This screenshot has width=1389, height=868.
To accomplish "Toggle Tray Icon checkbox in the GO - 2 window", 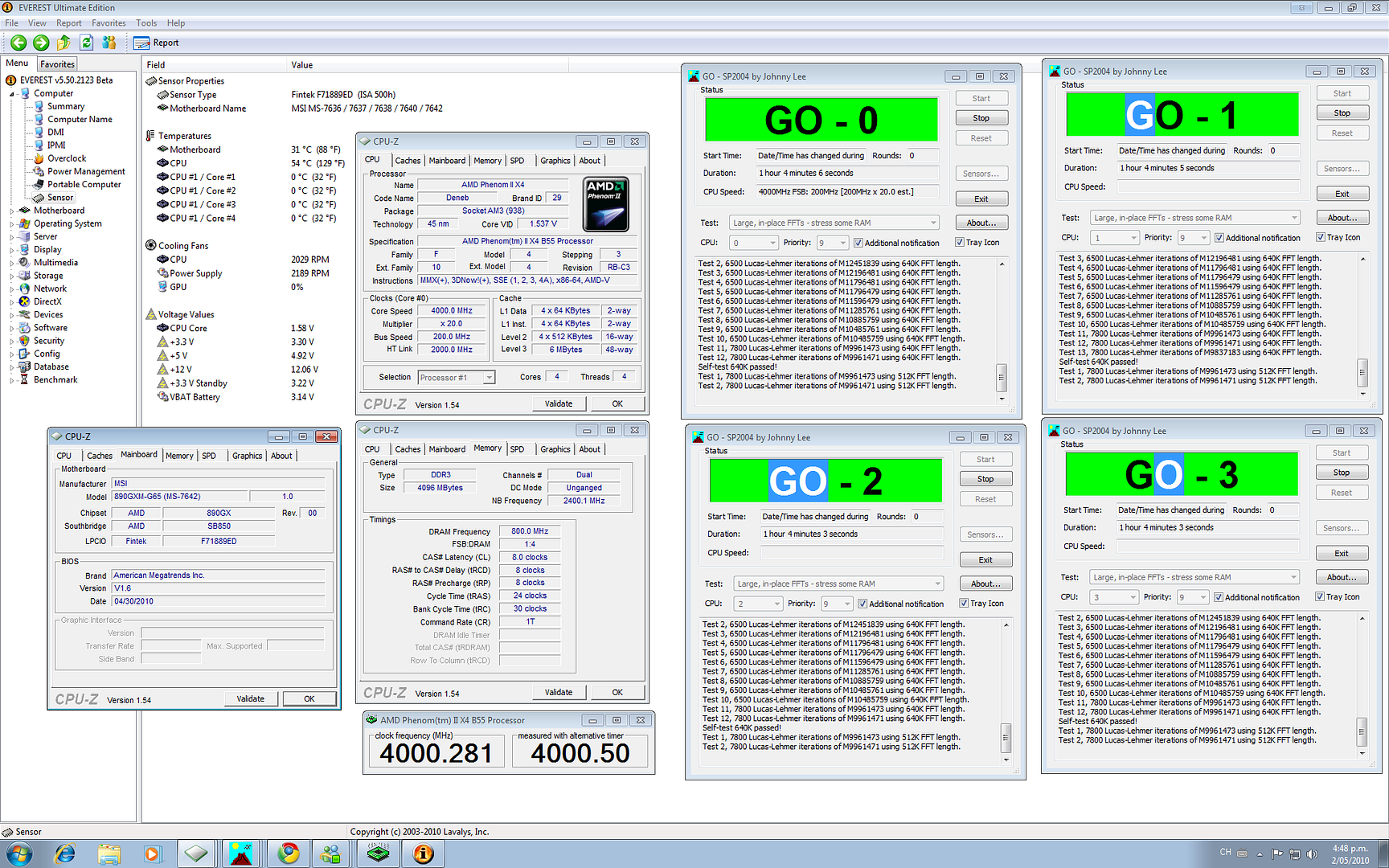I will pyautogui.click(x=964, y=604).
